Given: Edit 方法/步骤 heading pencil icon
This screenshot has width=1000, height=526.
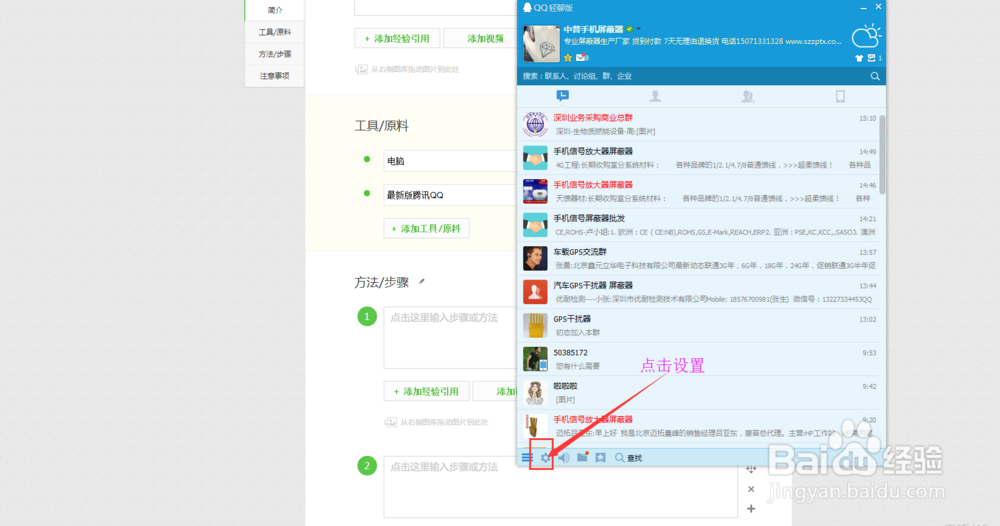Looking at the screenshot, I should [422, 282].
